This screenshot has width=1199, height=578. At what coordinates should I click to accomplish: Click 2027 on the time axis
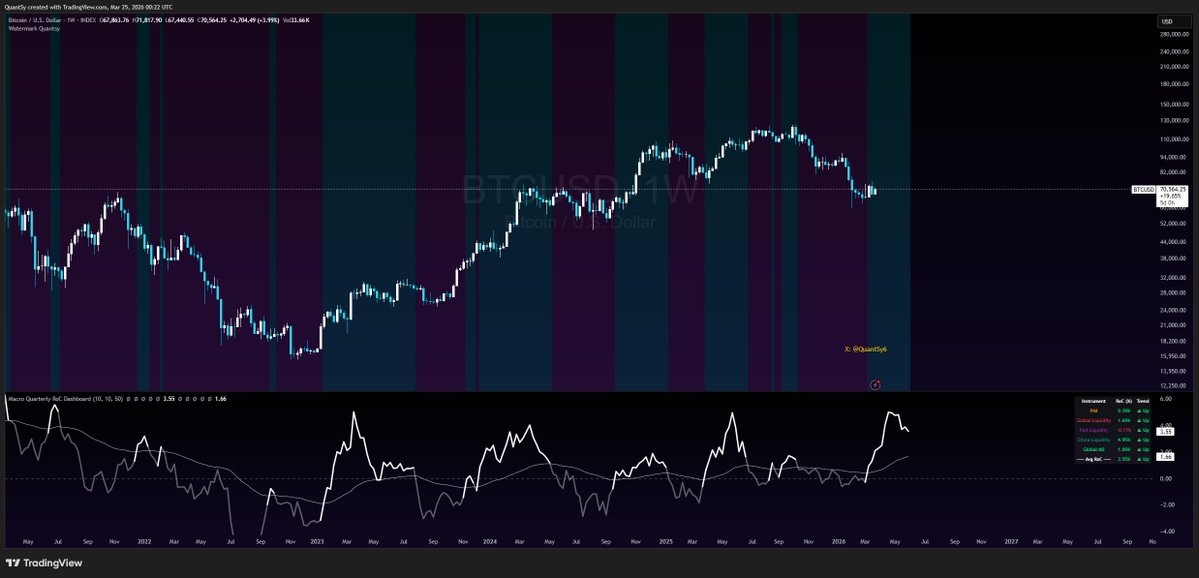pyautogui.click(x=1012, y=541)
